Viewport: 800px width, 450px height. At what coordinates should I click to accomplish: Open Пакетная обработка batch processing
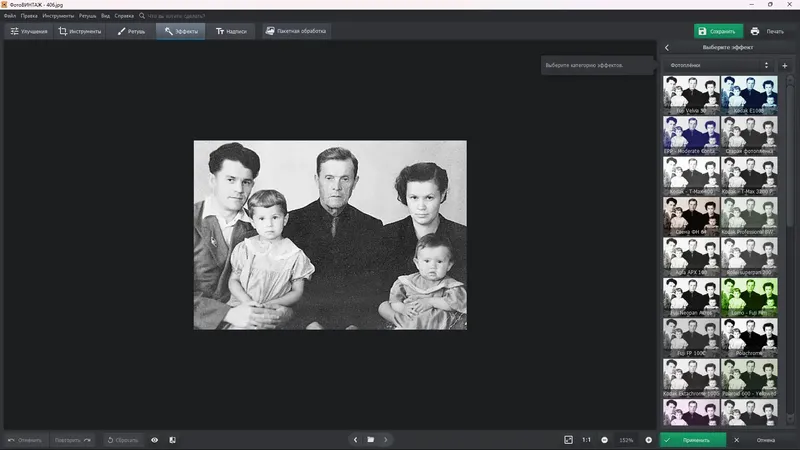click(x=296, y=31)
